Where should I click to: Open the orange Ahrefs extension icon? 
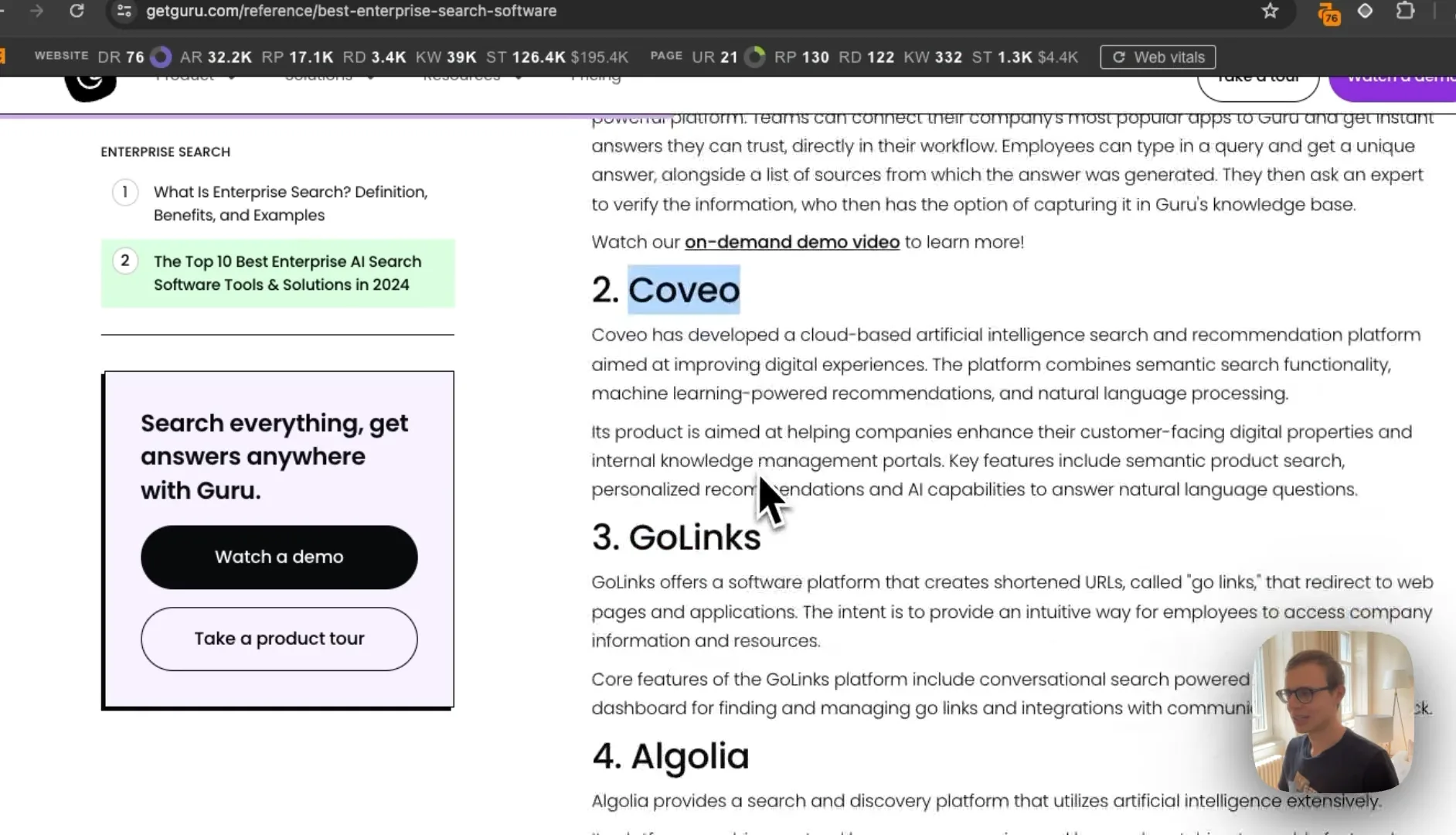click(1328, 13)
